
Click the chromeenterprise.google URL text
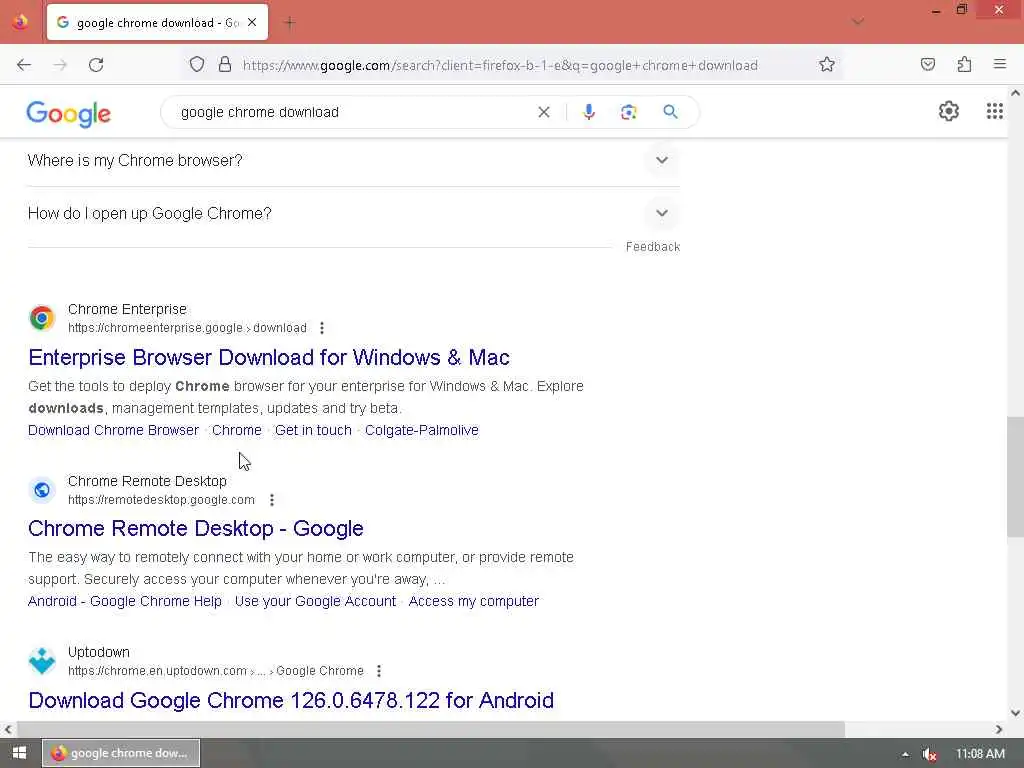click(x=187, y=328)
